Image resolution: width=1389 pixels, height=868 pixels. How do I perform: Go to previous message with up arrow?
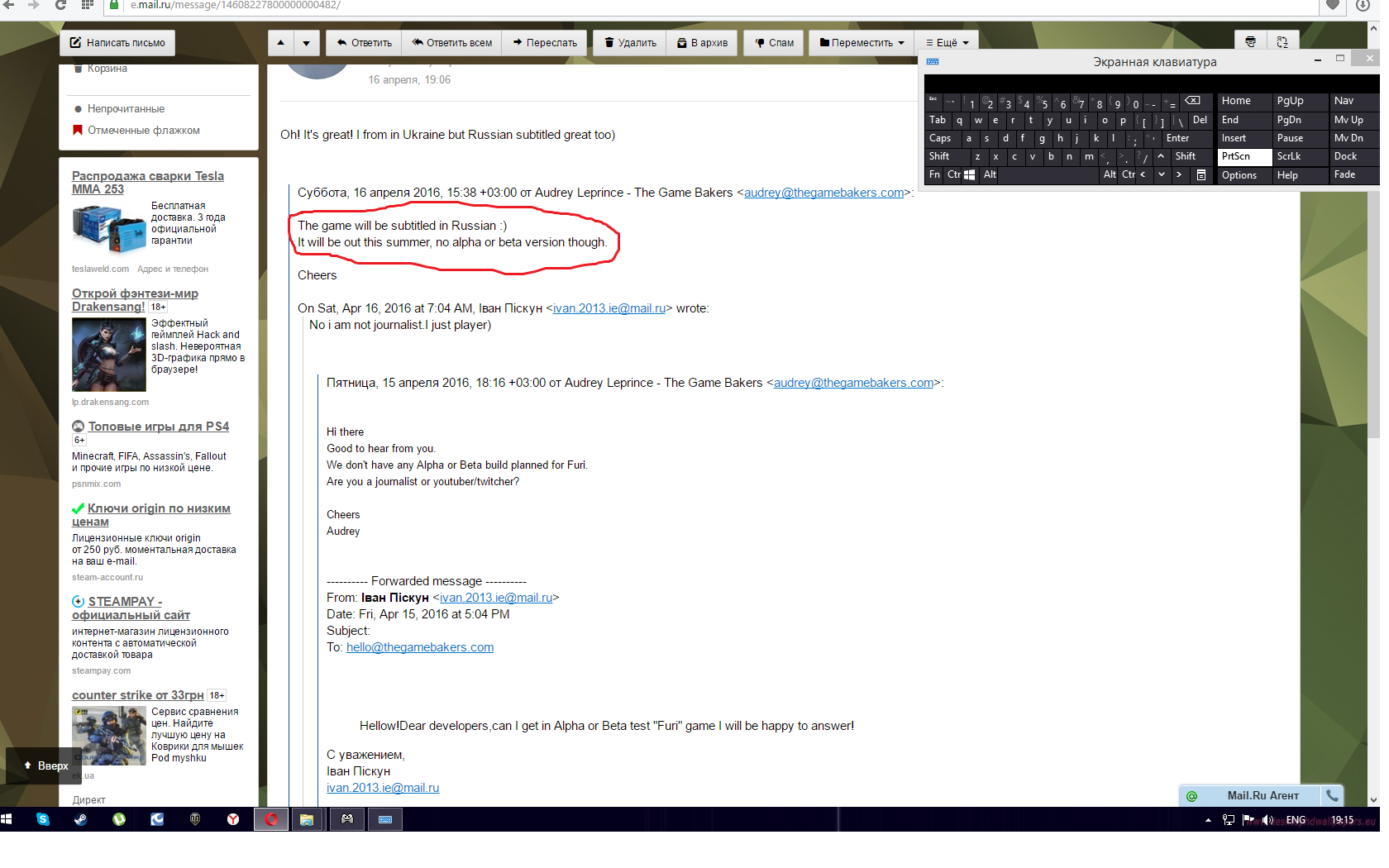(x=281, y=43)
